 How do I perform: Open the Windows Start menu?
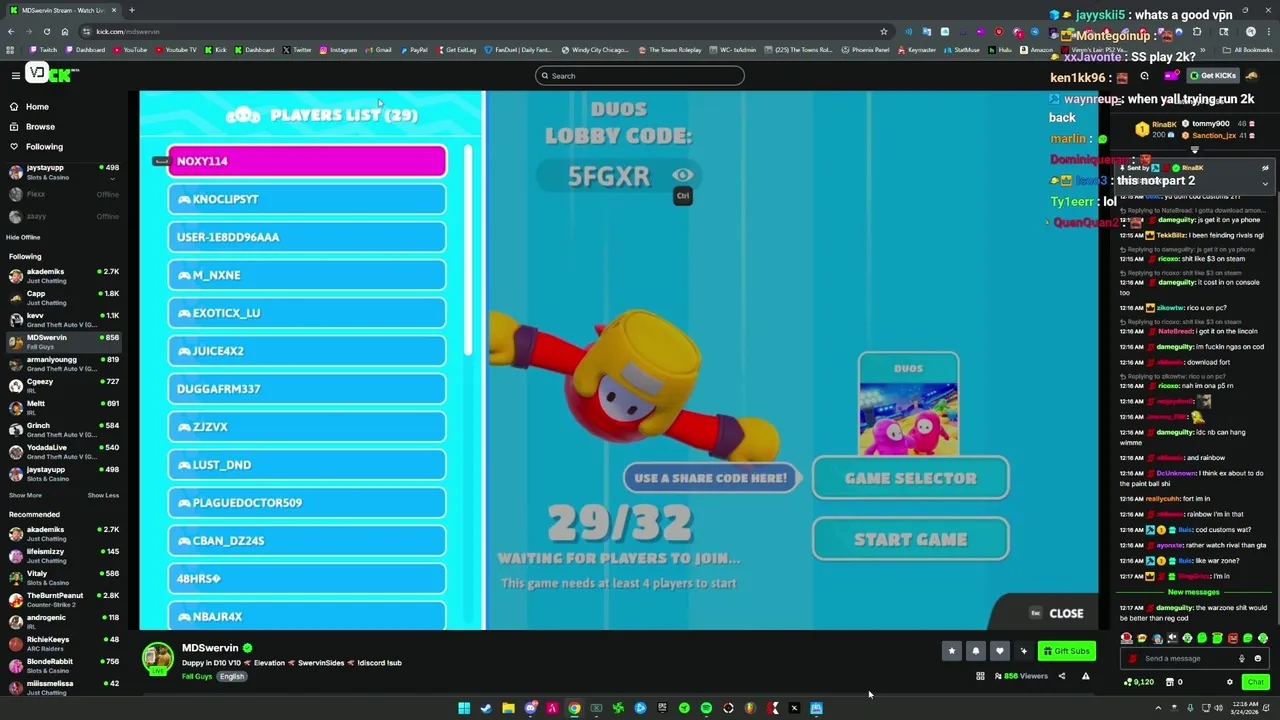coord(464,709)
